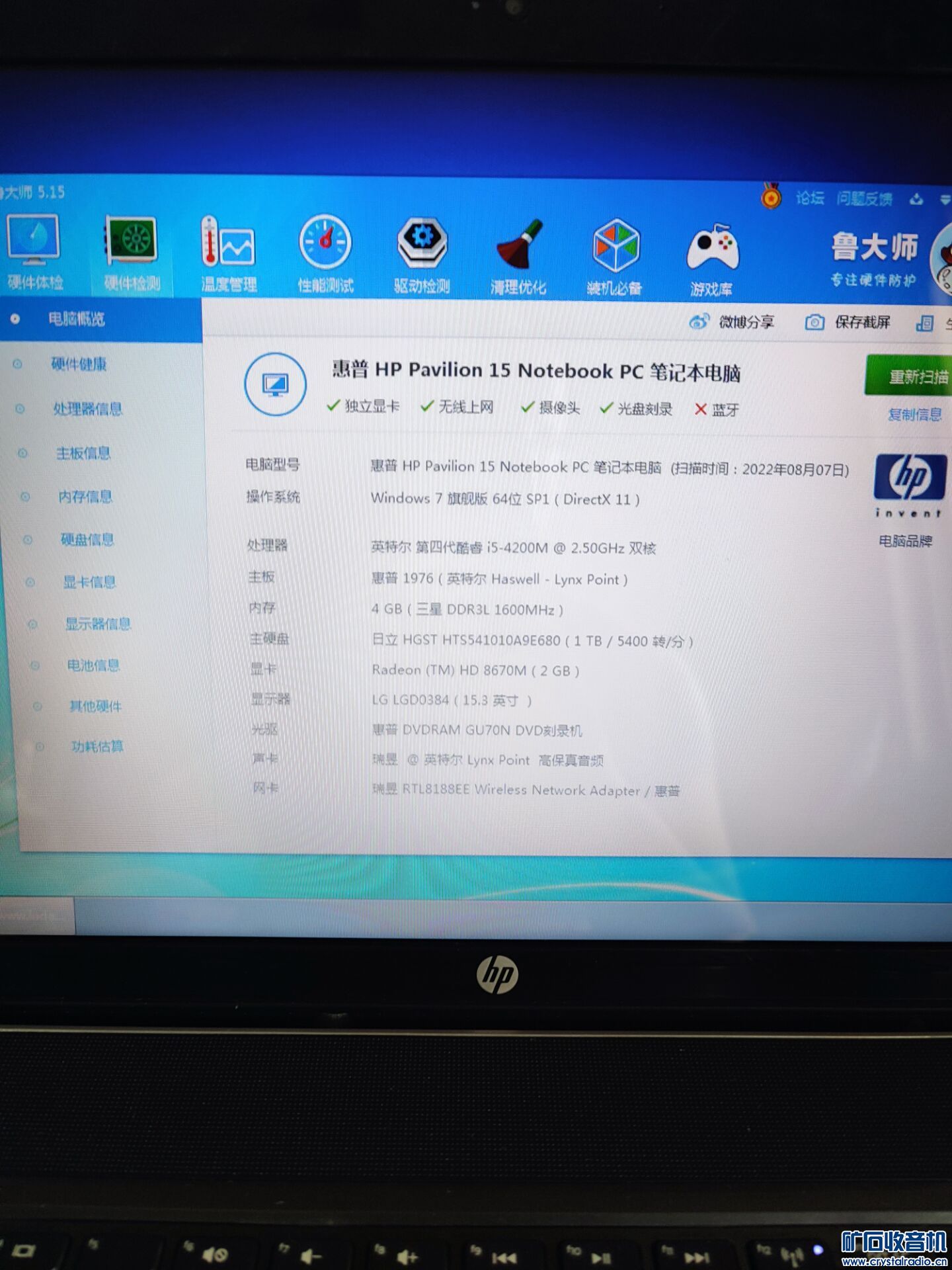Screen dimensions: 952x1270
Task: Open 硬盘信息 sidebar item
Action: pyautogui.click(x=87, y=540)
